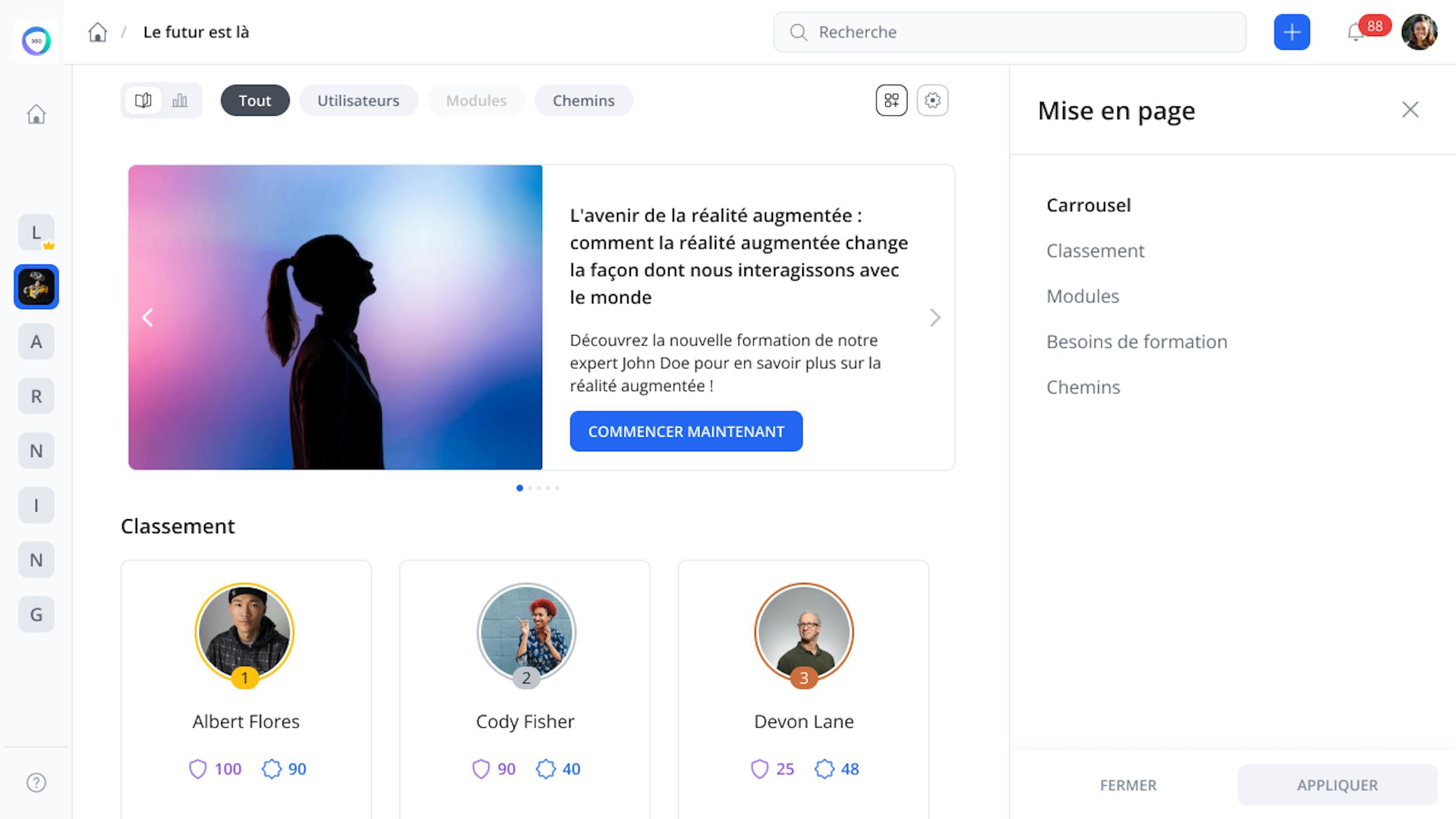Select Modules in layout panel list
The image size is (1456, 819).
click(x=1082, y=296)
